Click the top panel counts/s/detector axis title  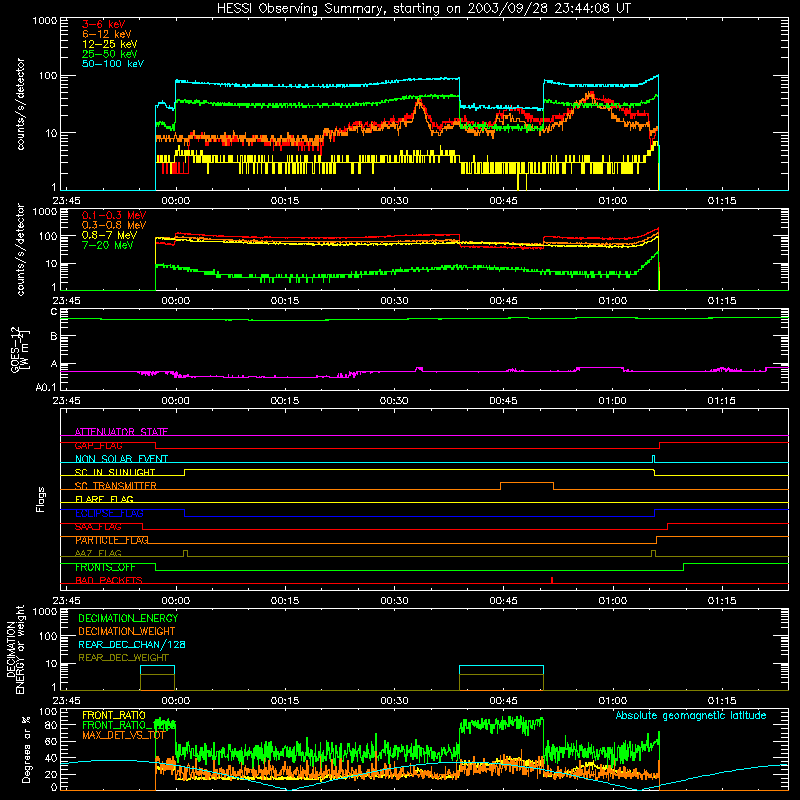coord(20,104)
